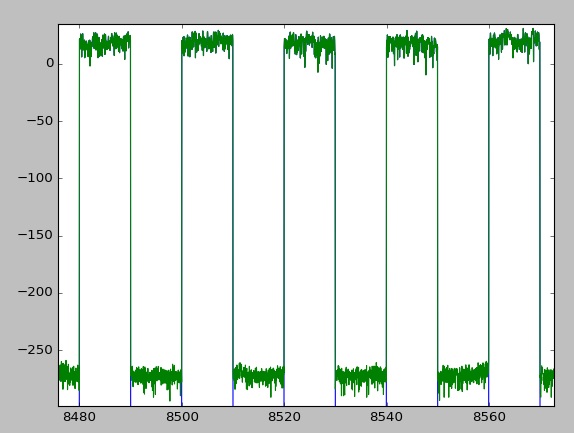Click the x-axis tick label 8560
Image resolution: width=574 pixels, height=433 pixels.
click(489, 417)
